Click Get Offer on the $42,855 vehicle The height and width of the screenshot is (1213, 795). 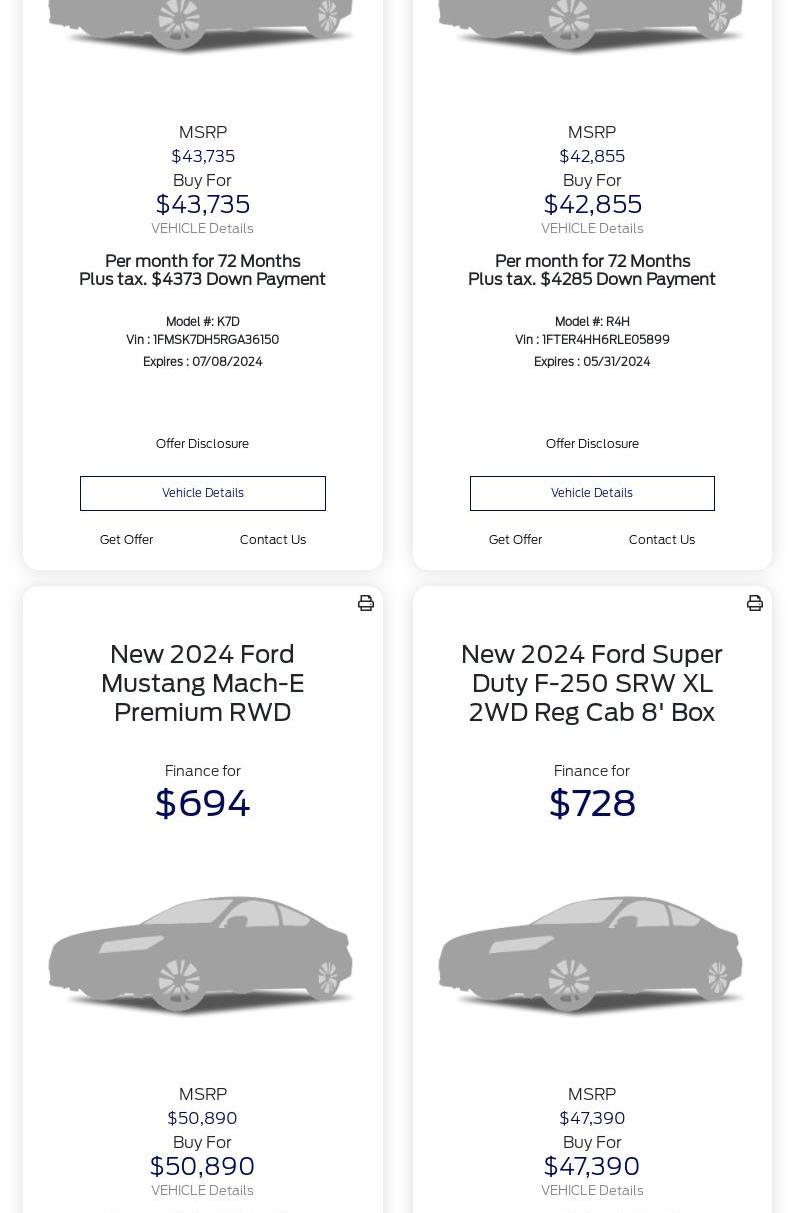point(515,540)
